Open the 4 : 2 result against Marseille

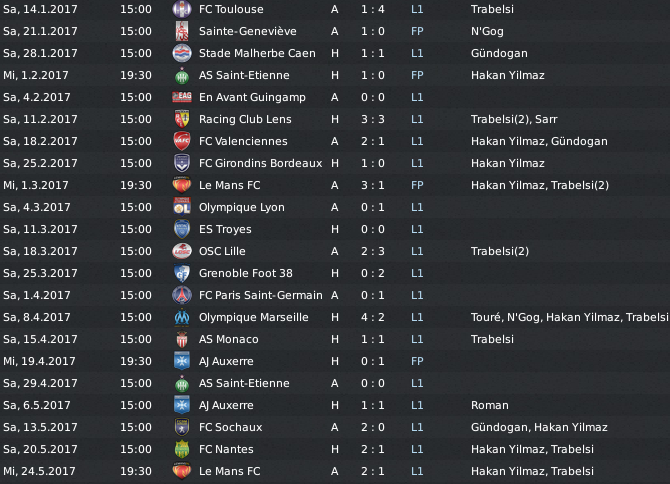[x=373, y=317]
